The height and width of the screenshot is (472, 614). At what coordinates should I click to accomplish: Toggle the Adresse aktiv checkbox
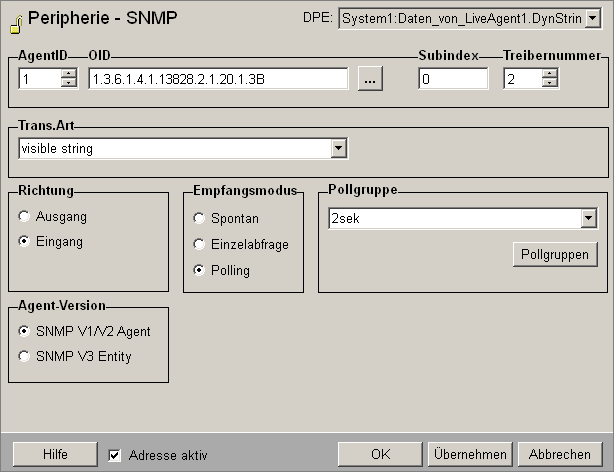(115, 454)
